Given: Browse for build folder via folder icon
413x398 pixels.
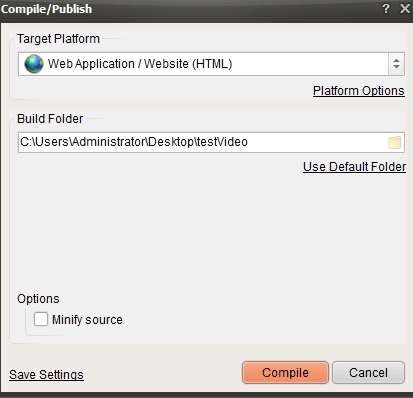Looking at the screenshot, I should click(394, 143).
